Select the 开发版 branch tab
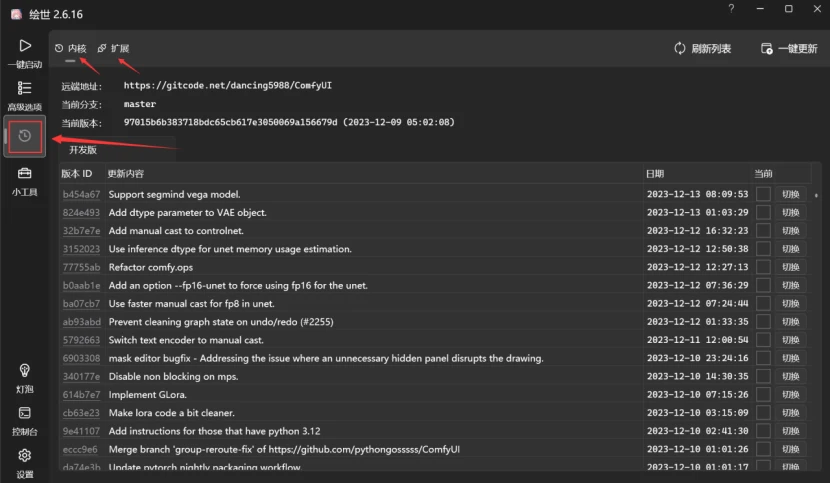Screen dimensions: 830x483 tap(83, 150)
